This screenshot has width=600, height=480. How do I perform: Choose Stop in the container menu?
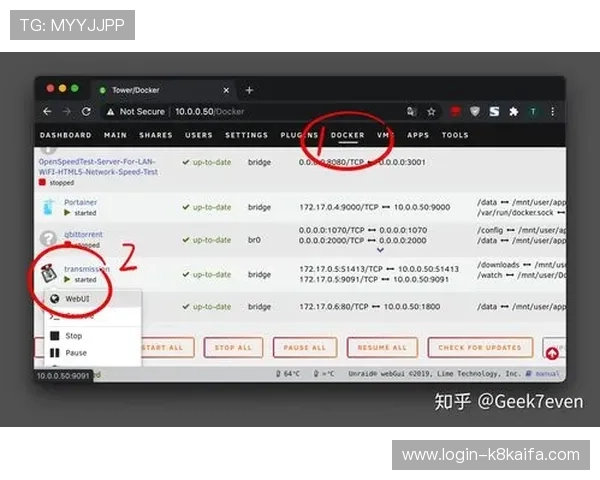[73, 336]
